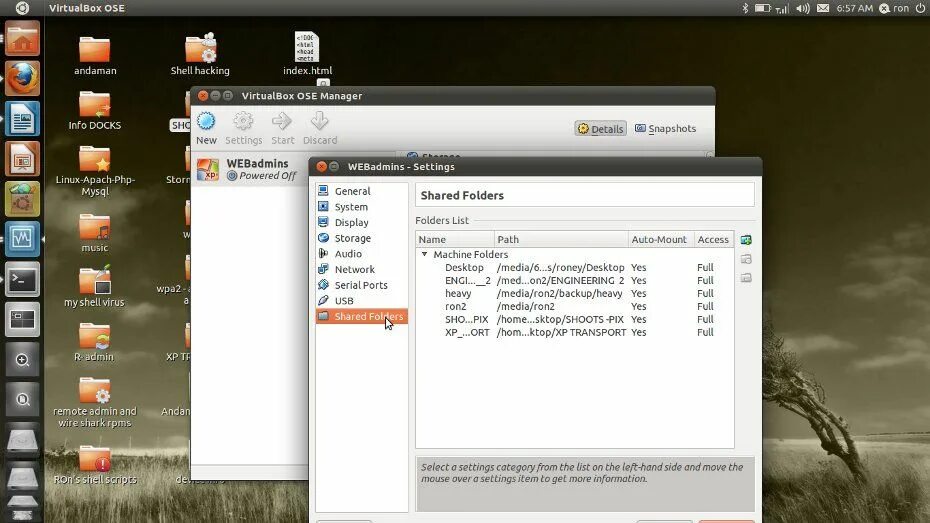The height and width of the screenshot is (523, 930).
Task: Open the music desktop folder
Action: coord(95,233)
